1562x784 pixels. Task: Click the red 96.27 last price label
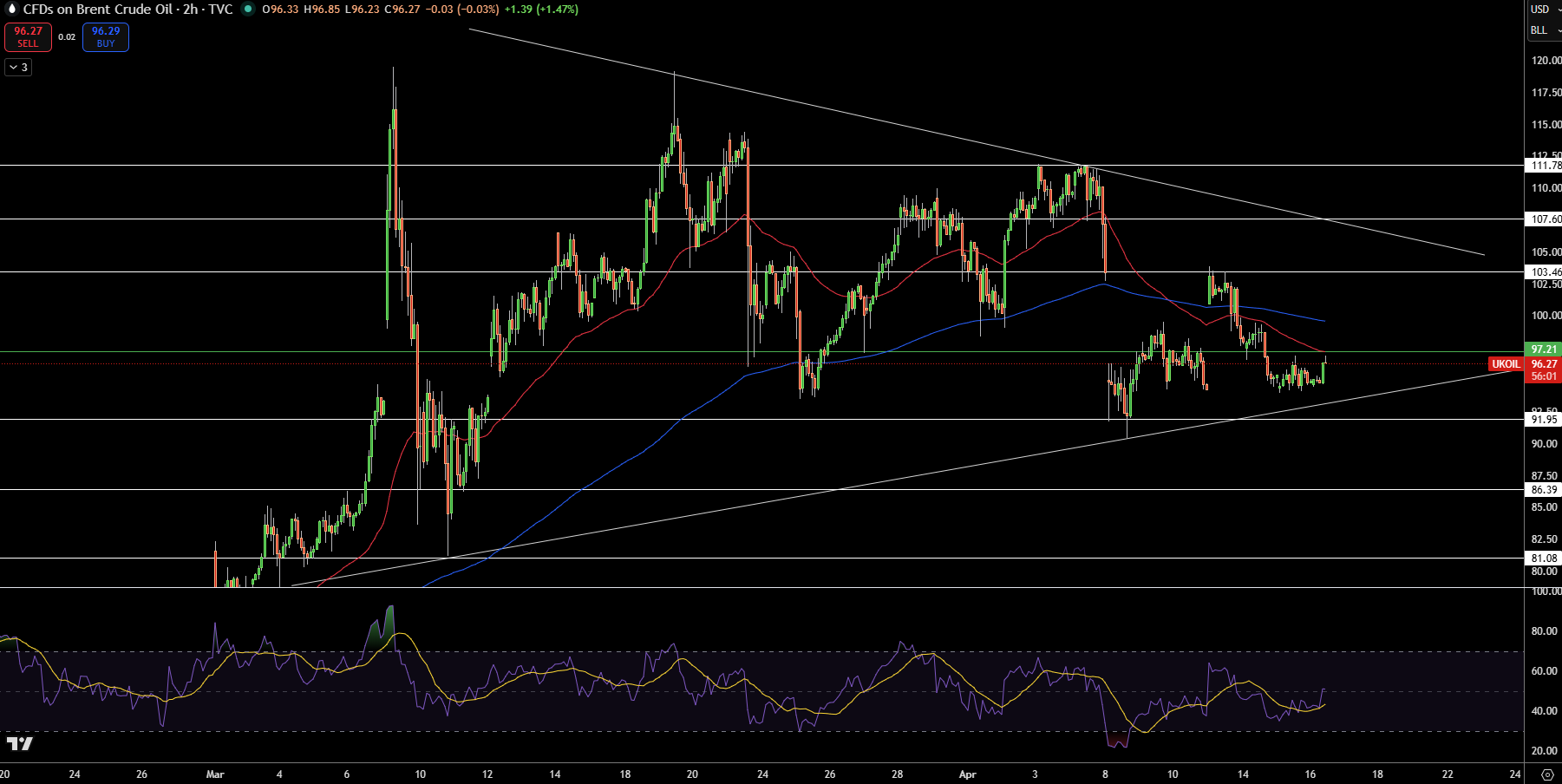pos(1544,364)
